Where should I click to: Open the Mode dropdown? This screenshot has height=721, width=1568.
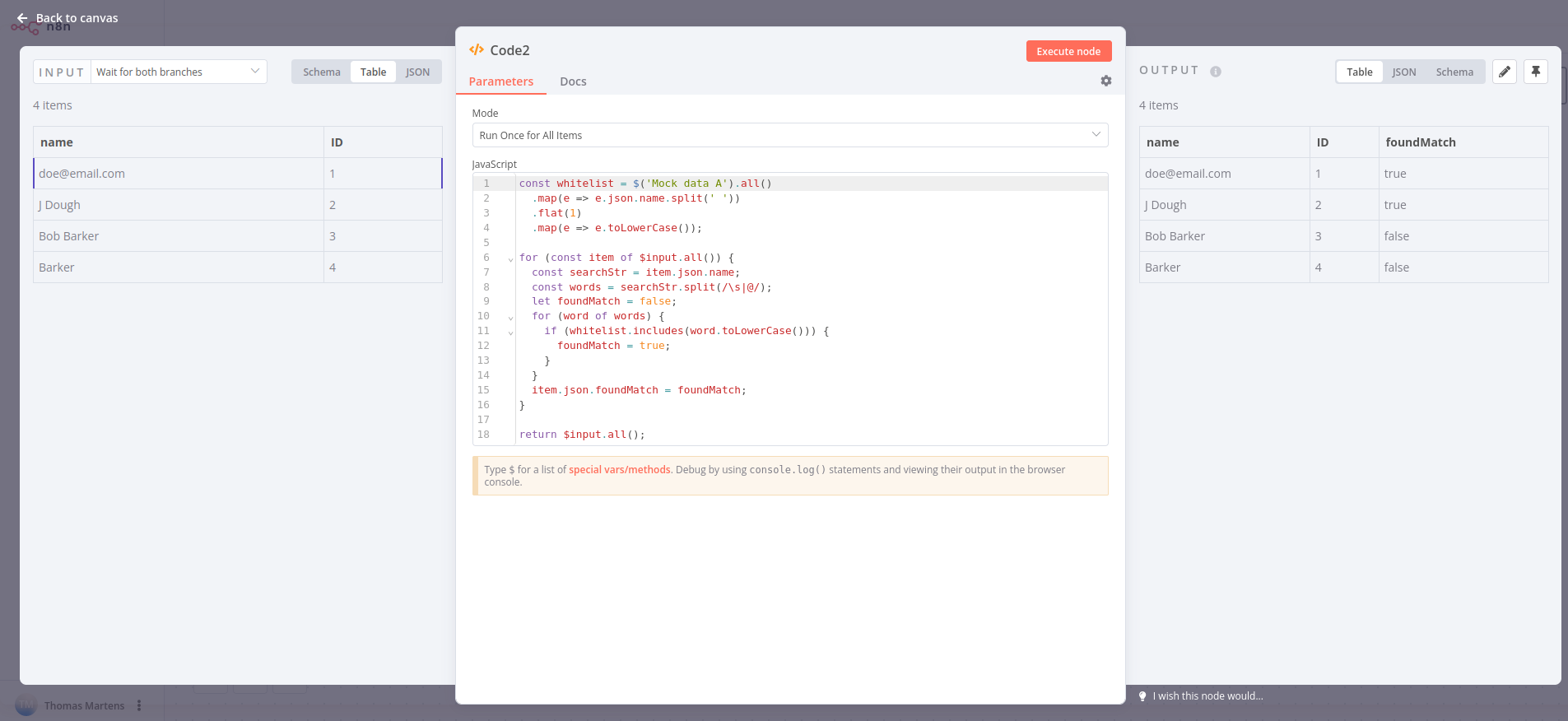(789, 135)
